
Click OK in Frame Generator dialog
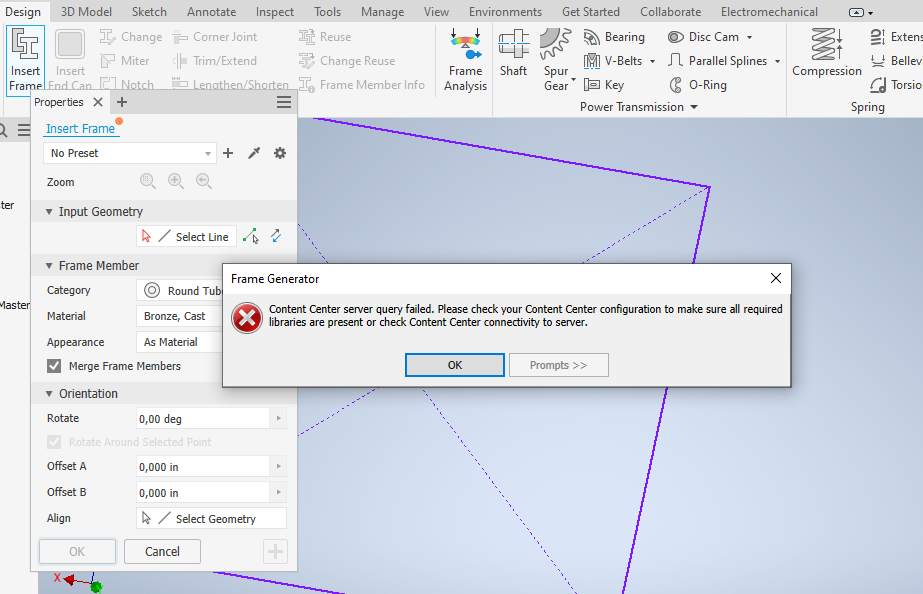pyautogui.click(x=454, y=365)
